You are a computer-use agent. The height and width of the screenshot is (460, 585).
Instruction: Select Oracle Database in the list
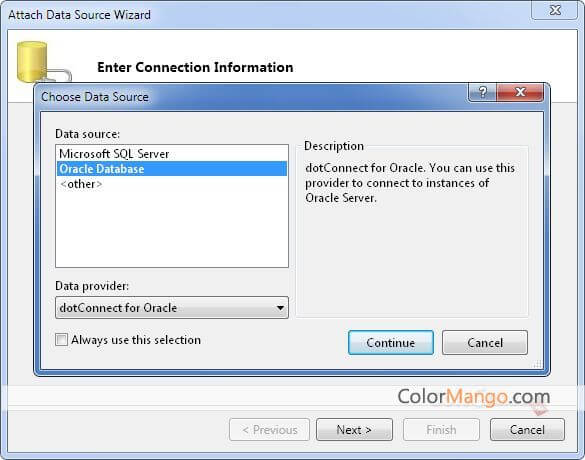point(172,169)
